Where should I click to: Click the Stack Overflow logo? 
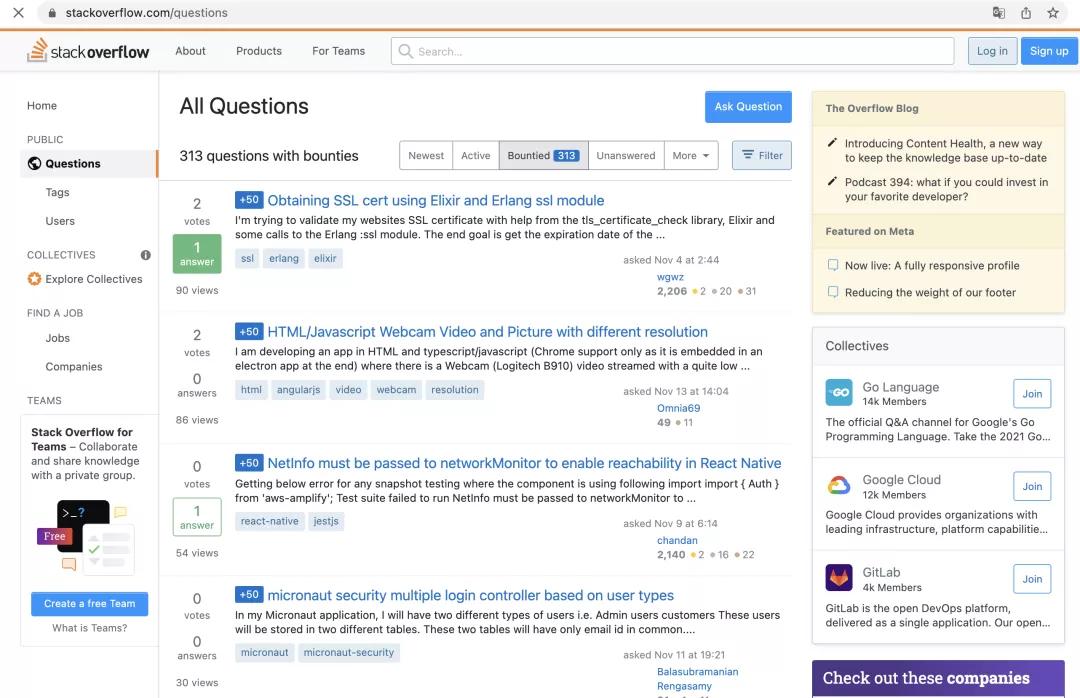click(x=88, y=51)
